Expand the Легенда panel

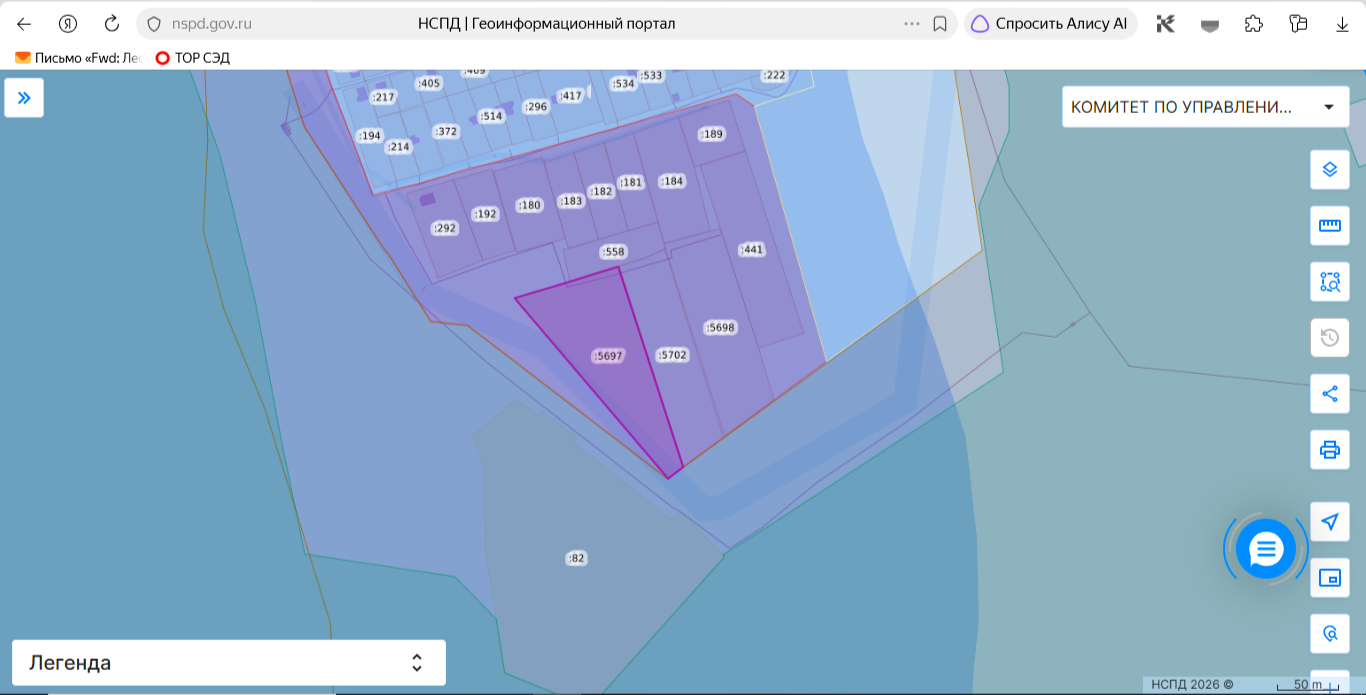229,663
